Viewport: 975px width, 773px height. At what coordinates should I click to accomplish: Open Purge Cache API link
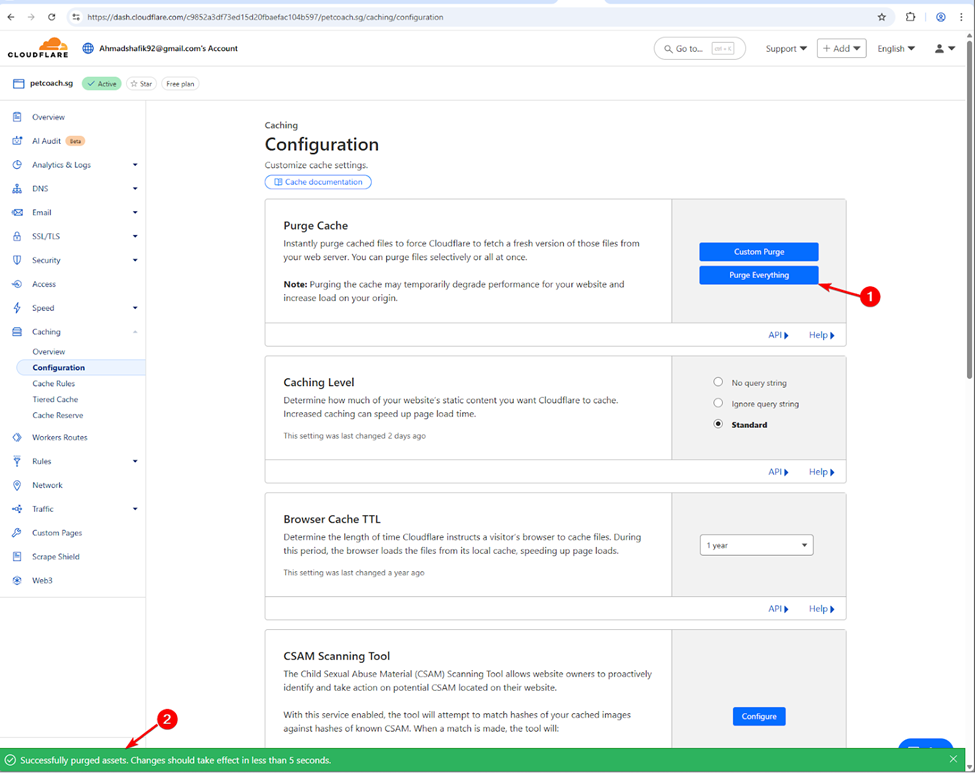(778, 335)
